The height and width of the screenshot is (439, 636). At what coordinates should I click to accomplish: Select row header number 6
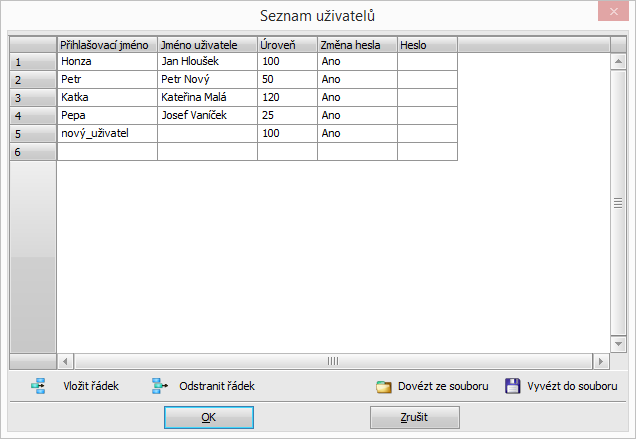pyautogui.click(x=33, y=152)
